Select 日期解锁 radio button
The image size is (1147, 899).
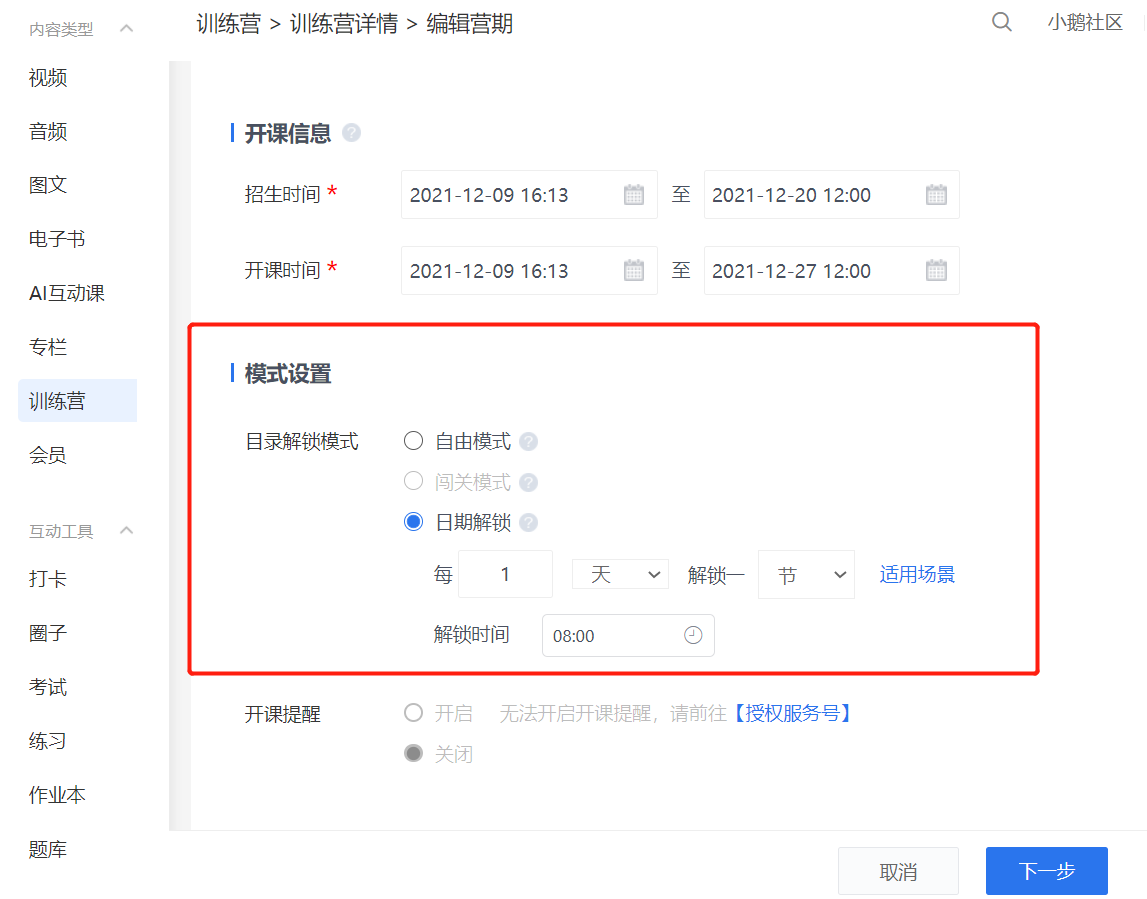[x=413, y=522]
